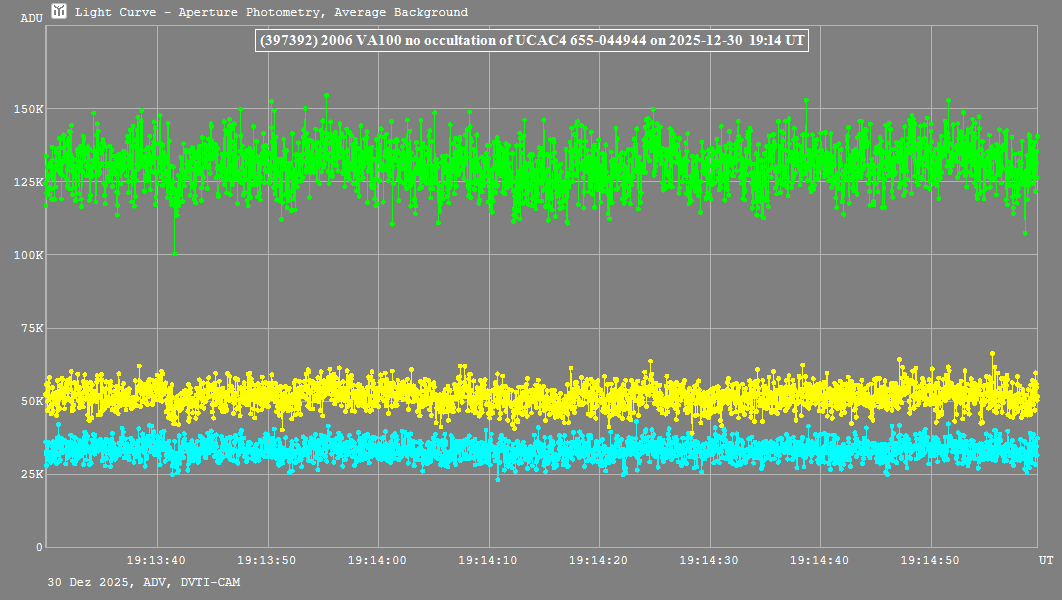Click the footer text '30 Dez 2025, ADV, DVTI-CAM'
The height and width of the screenshot is (600, 1062).
143,582
